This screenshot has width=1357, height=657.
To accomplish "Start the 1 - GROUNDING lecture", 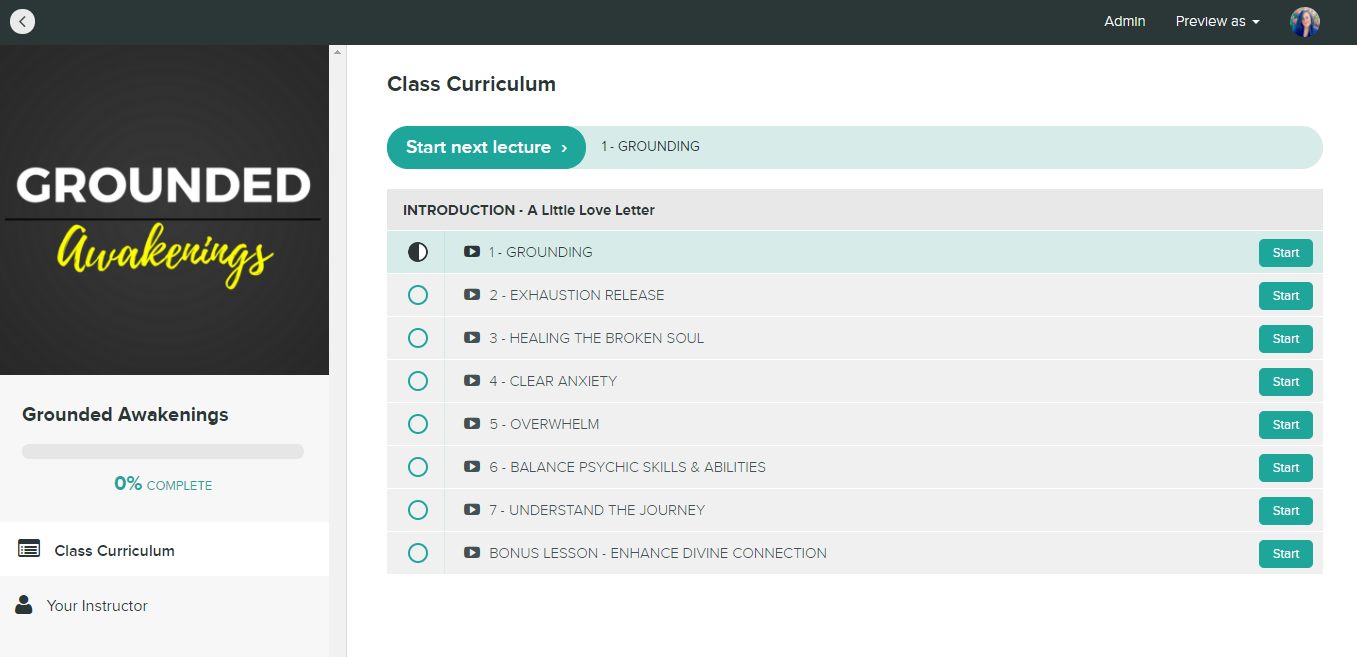I will 1285,253.
